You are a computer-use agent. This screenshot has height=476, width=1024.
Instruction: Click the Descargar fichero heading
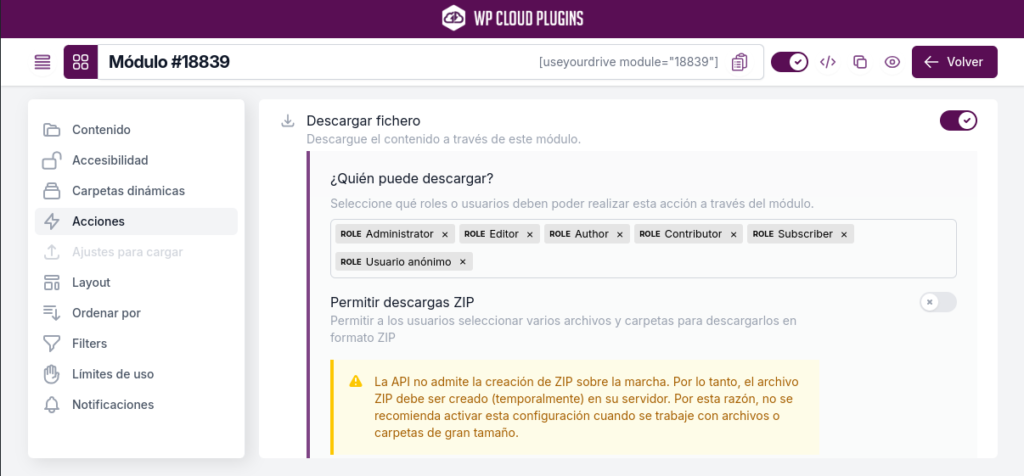[364, 121]
